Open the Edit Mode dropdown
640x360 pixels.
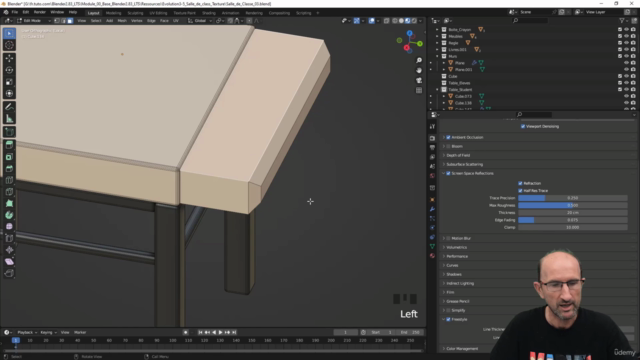34,20
